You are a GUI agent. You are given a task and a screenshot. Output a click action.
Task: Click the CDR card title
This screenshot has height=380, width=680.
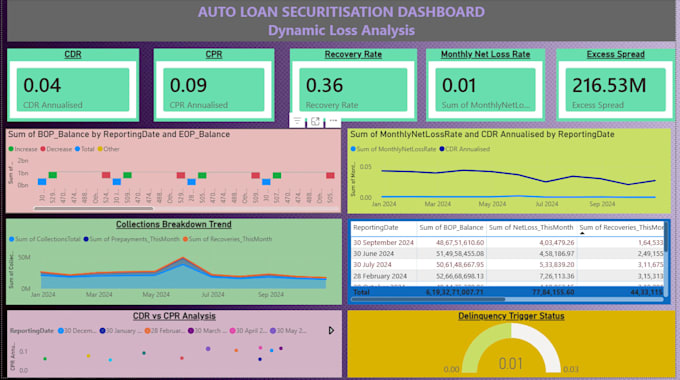click(73, 54)
